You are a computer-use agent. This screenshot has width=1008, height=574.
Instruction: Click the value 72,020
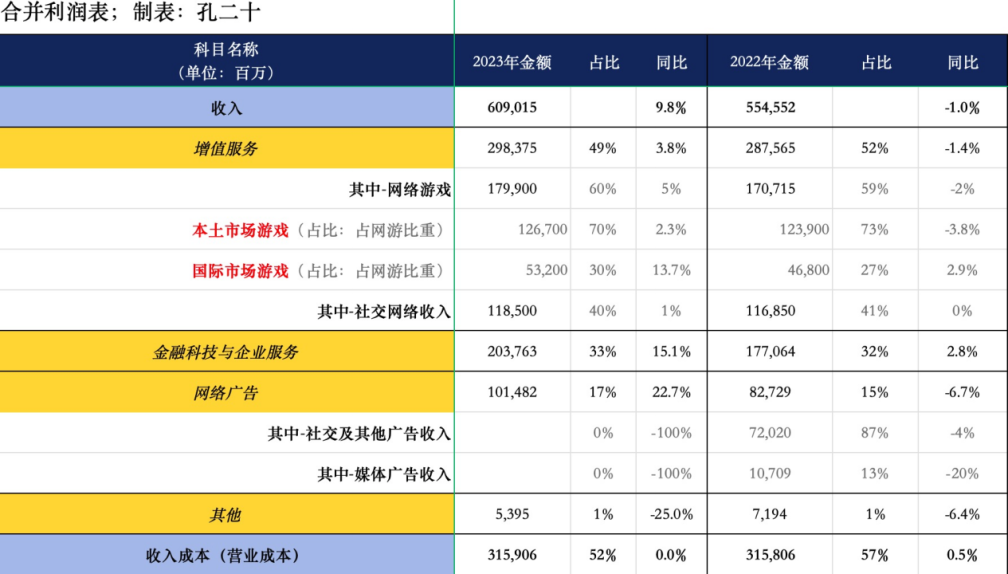click(770, 433)
